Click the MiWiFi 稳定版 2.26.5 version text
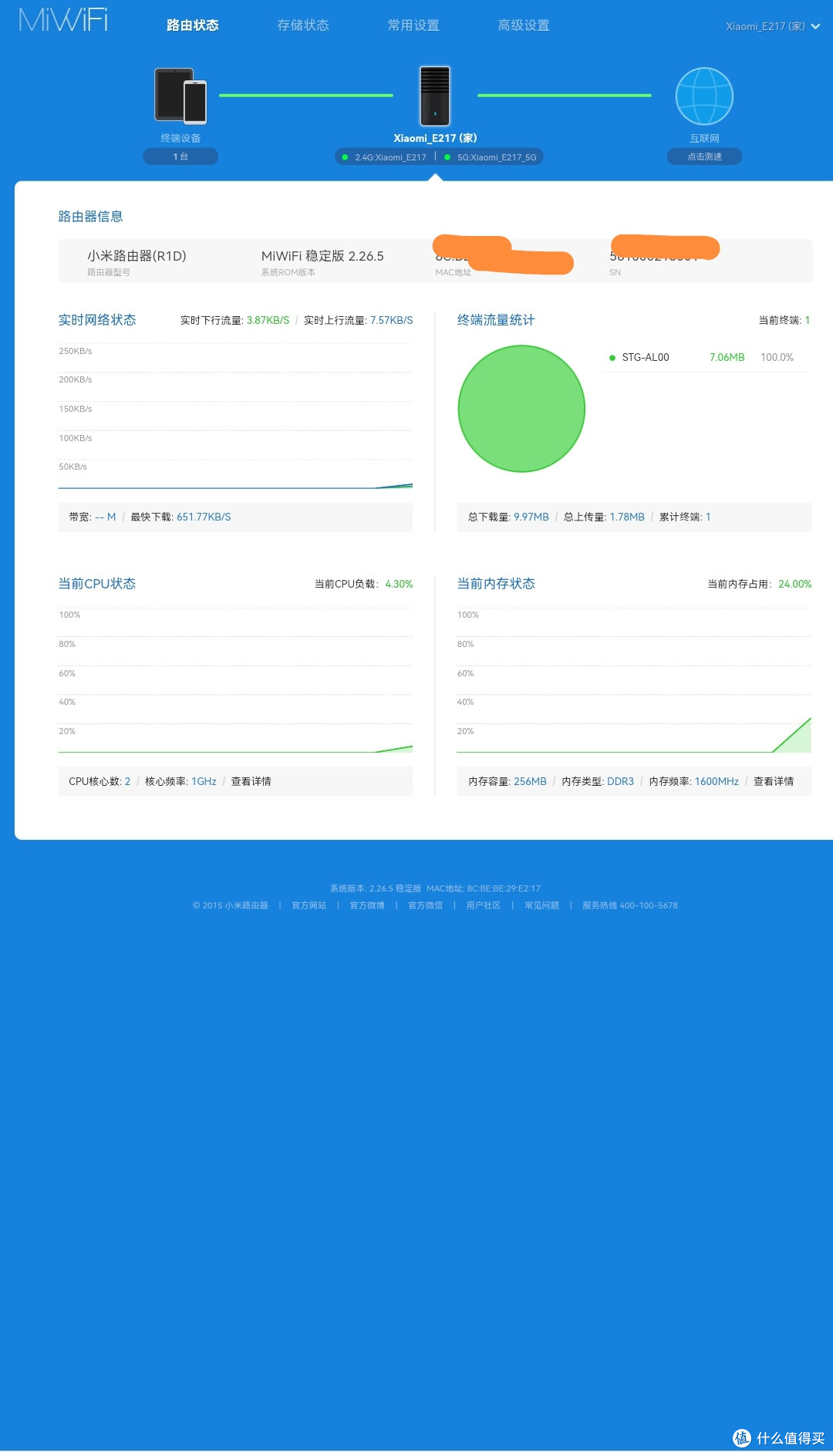Image resolution: width=833 pixels, height=1456 pixels. click(x=322, y=256)
